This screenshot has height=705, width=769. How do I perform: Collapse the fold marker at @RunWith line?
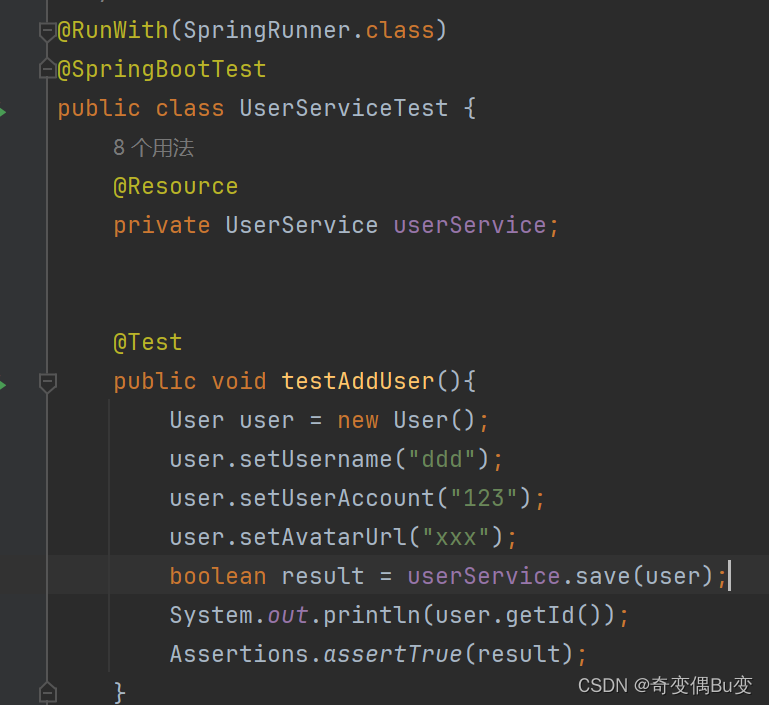(x=47, y=32)
